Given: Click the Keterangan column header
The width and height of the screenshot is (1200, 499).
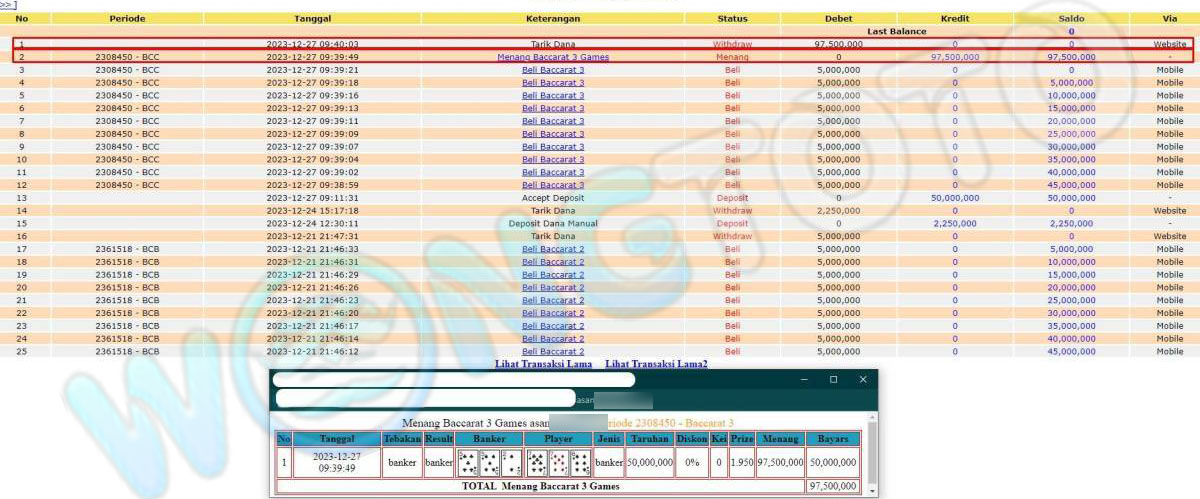Looking at the screenshot, I should [x=553, y=18].
